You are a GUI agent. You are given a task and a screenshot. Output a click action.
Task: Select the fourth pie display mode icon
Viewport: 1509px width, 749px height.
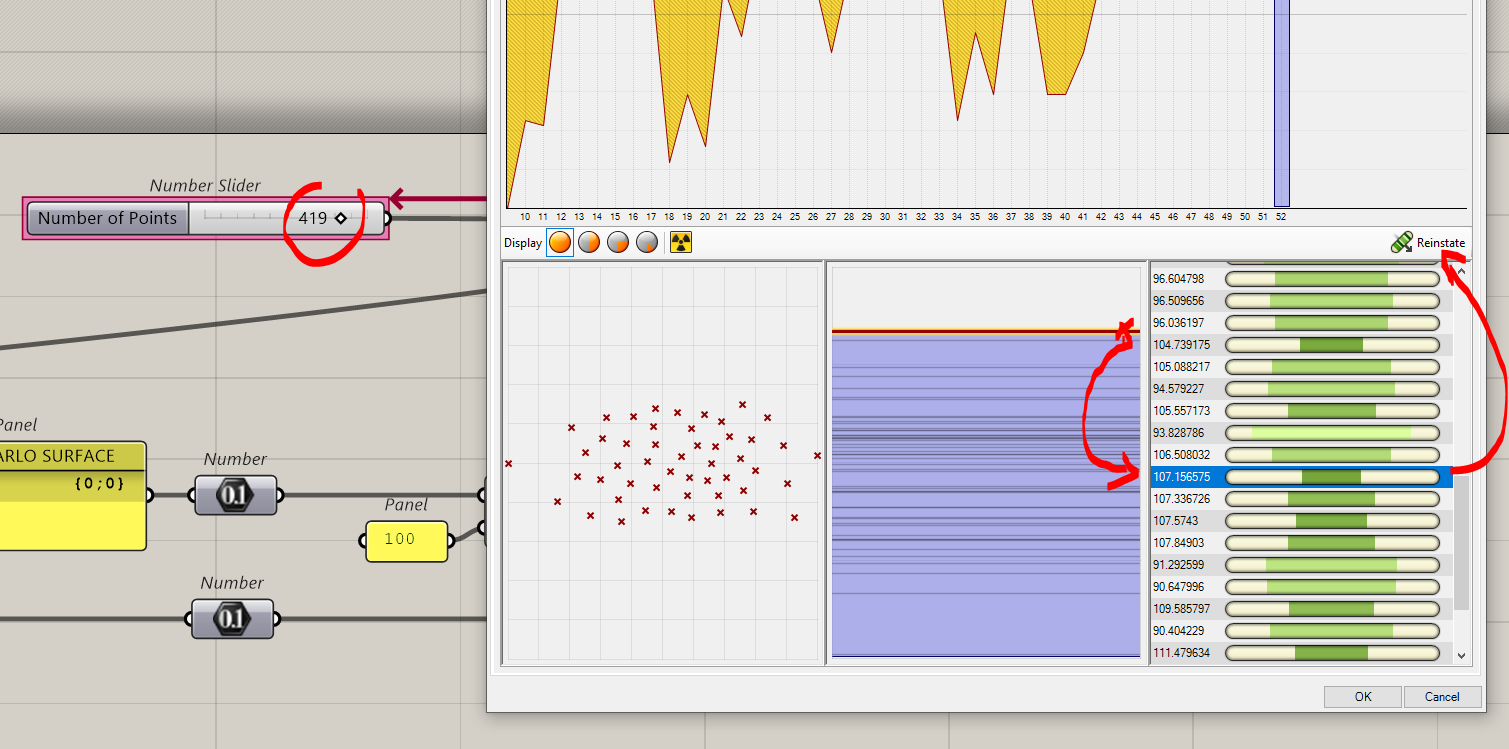(x=647, y=243)
